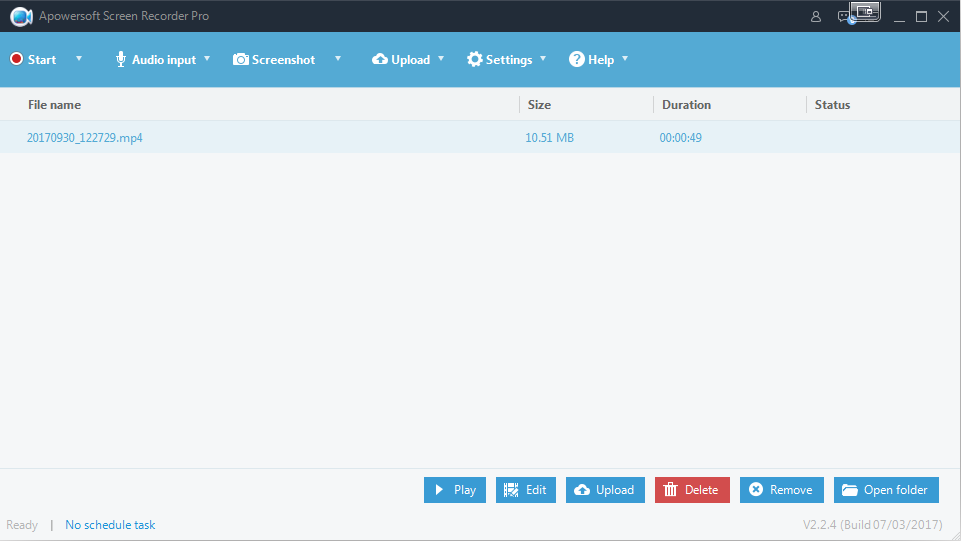Viewport: 961px width, 541px height.
Task: Click the 00:00:49 duration cell
Action: (680, 138)
